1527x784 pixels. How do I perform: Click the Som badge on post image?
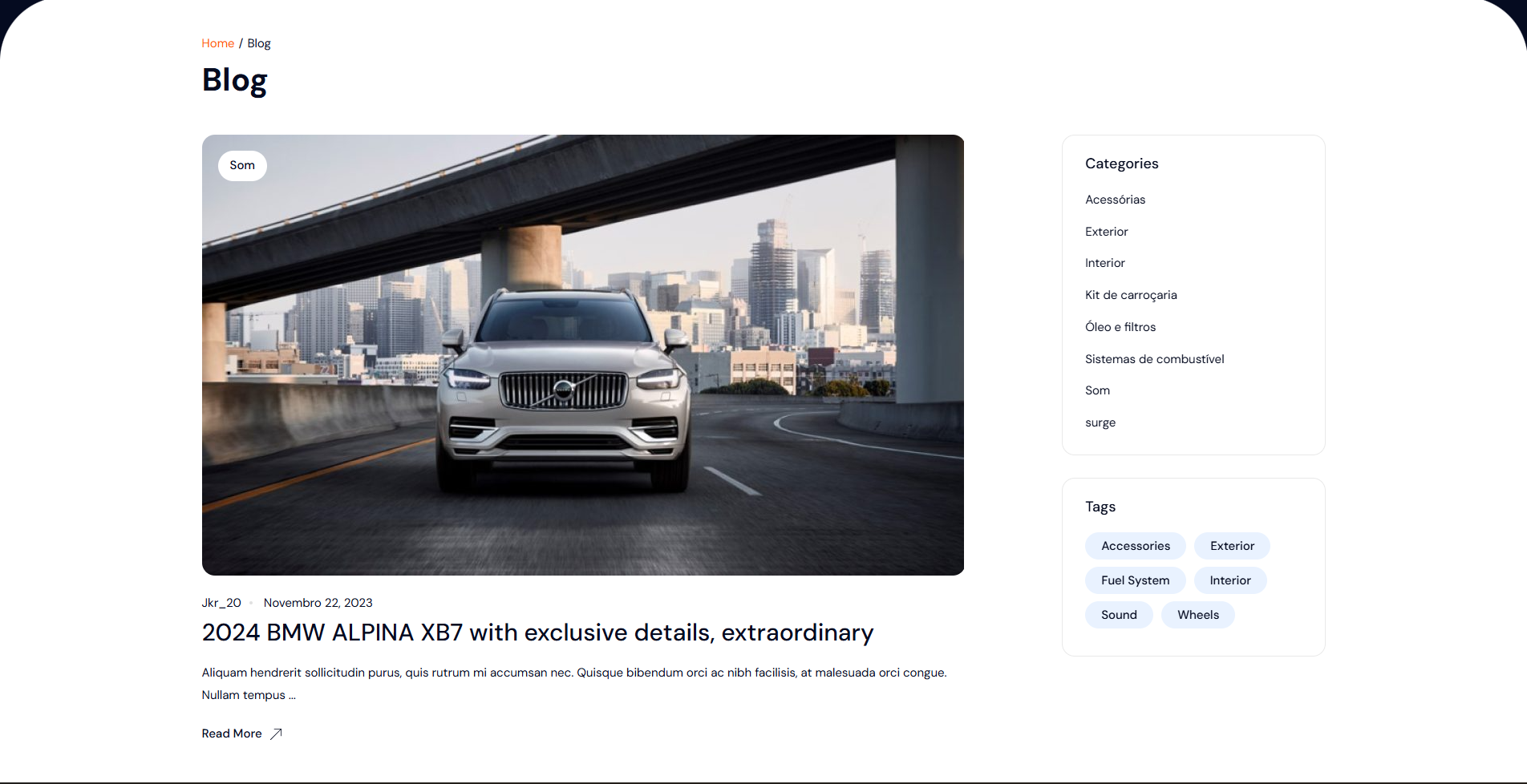pyautogui.click(x=242, y=165)
